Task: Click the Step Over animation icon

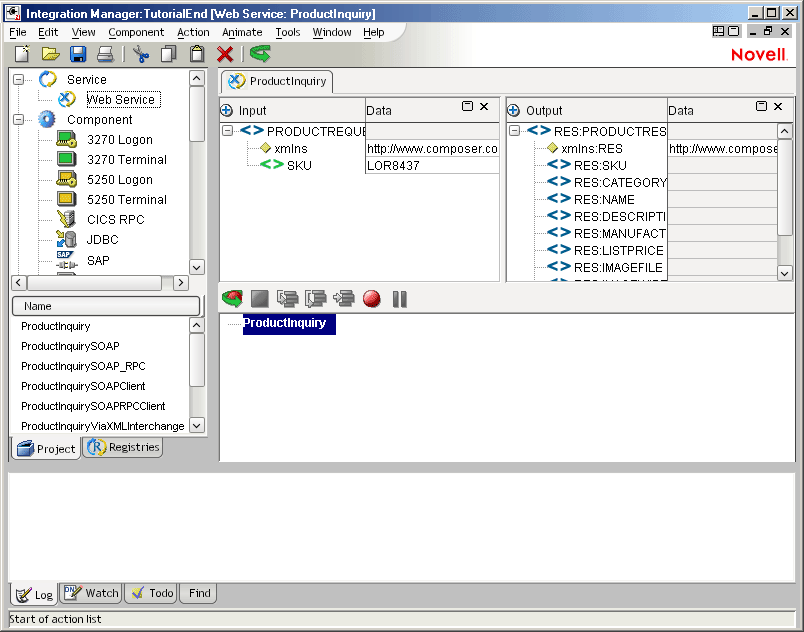Action: [315, 298]
